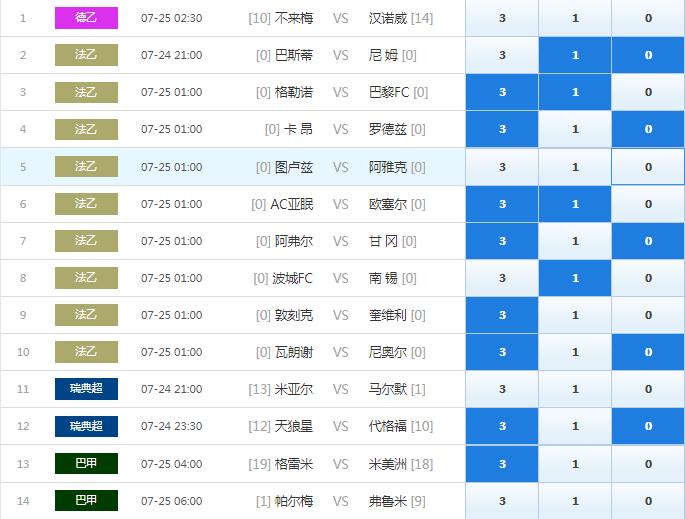Open the 不来梅 home team link

(293, 18)
